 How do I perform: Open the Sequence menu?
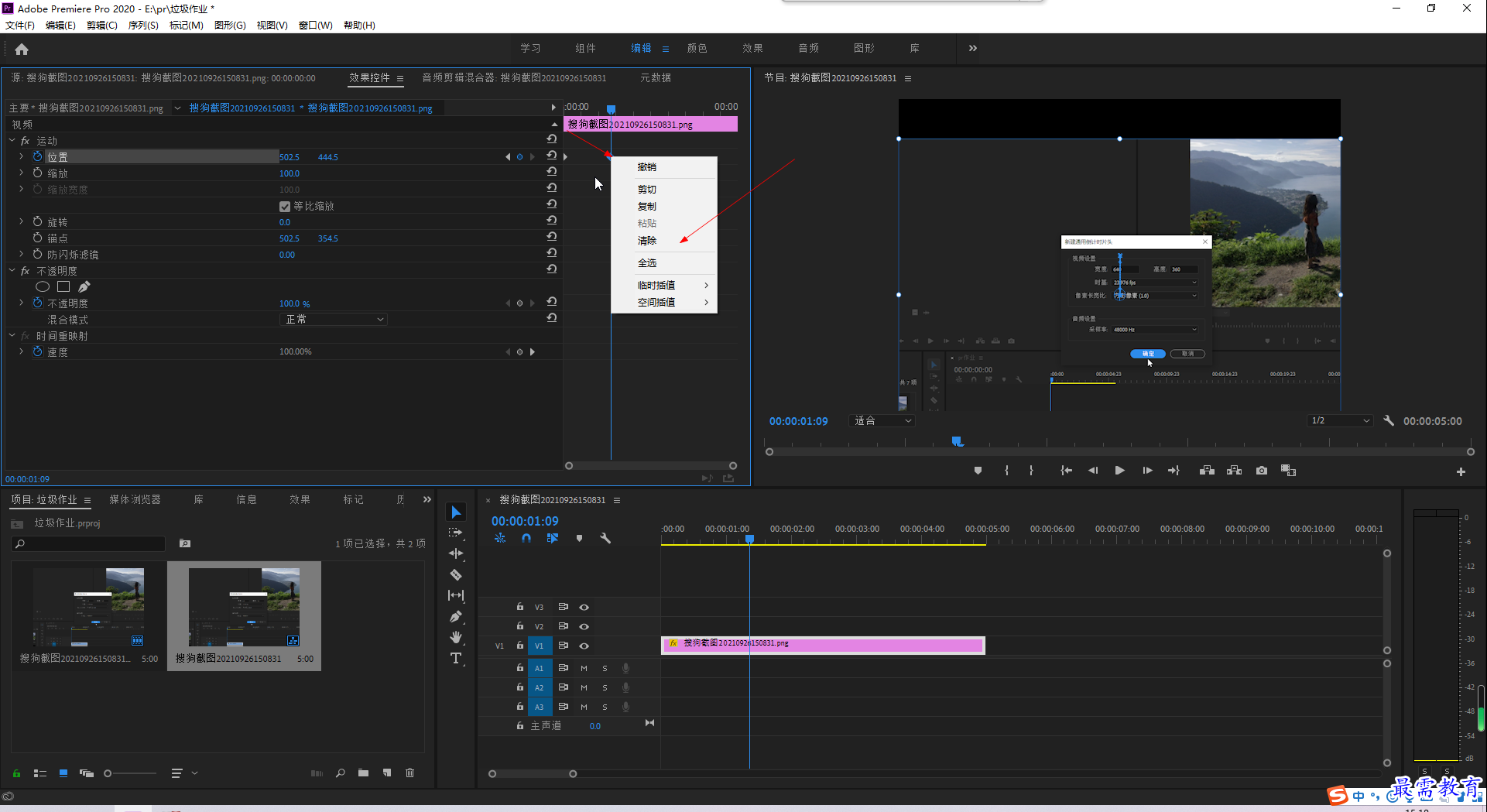(143, 25)
